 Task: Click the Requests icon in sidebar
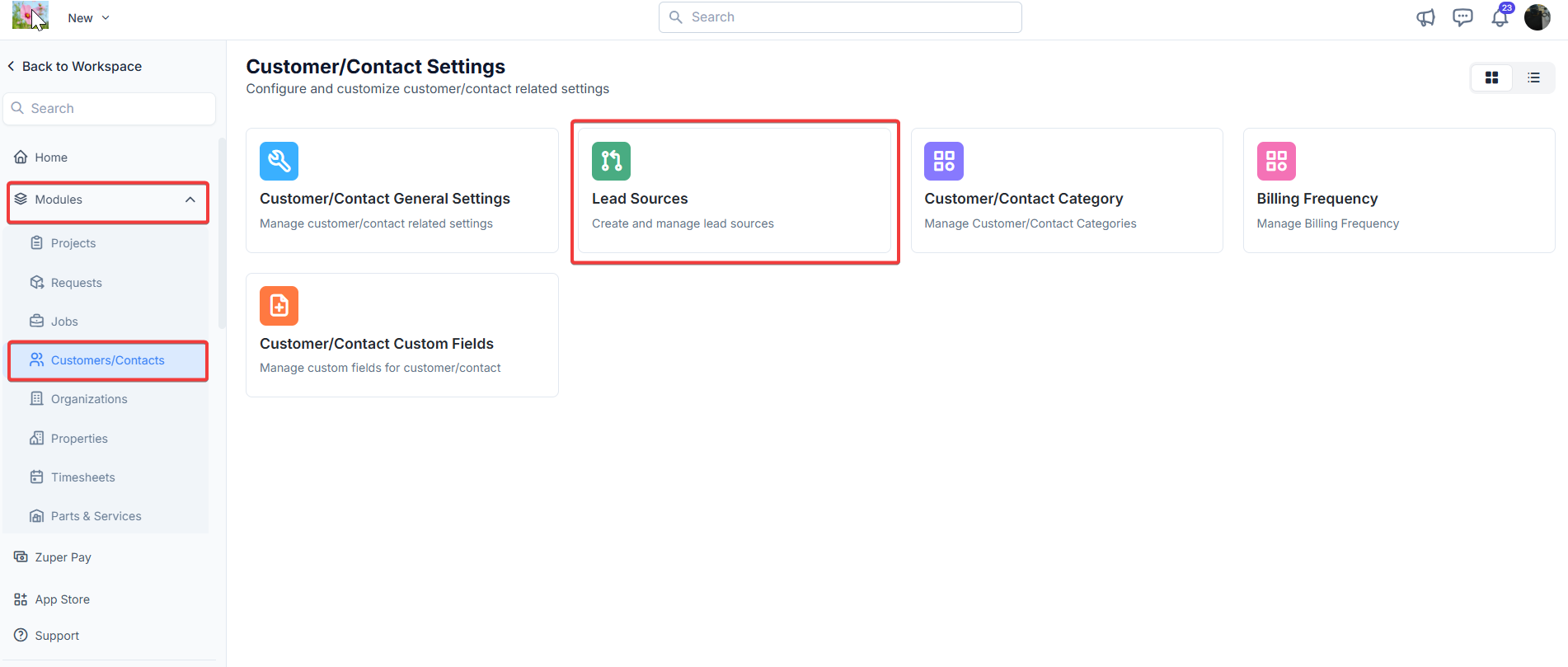36,282
